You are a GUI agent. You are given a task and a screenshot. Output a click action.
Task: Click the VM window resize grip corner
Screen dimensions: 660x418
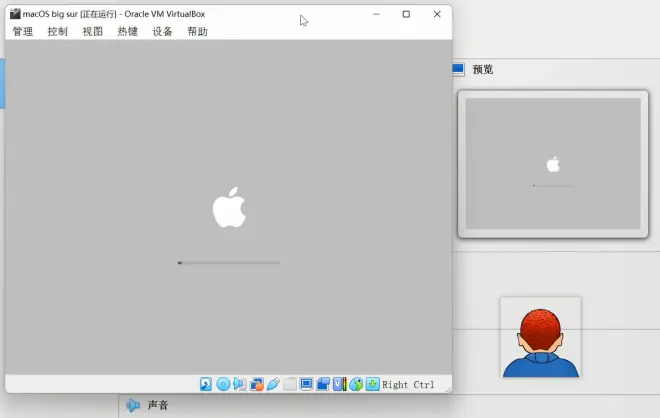coord(448,389)
